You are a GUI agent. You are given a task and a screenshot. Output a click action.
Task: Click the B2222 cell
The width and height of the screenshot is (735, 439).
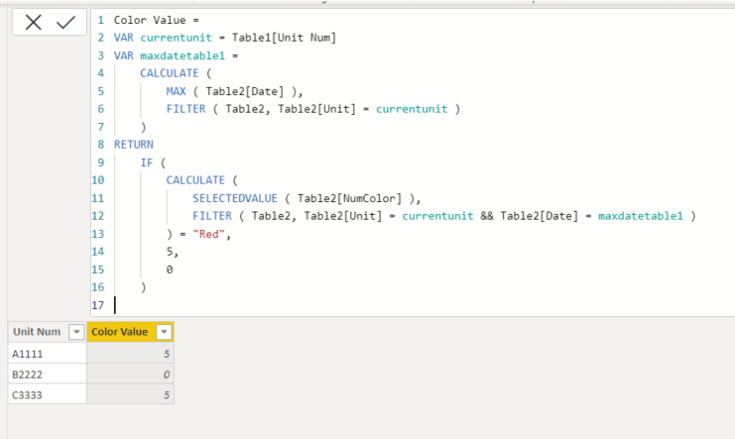tap(47, 374)
